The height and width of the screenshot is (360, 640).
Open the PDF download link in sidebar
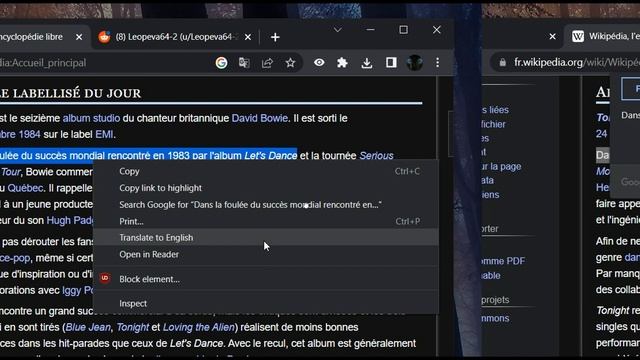[x=503, y=261]
